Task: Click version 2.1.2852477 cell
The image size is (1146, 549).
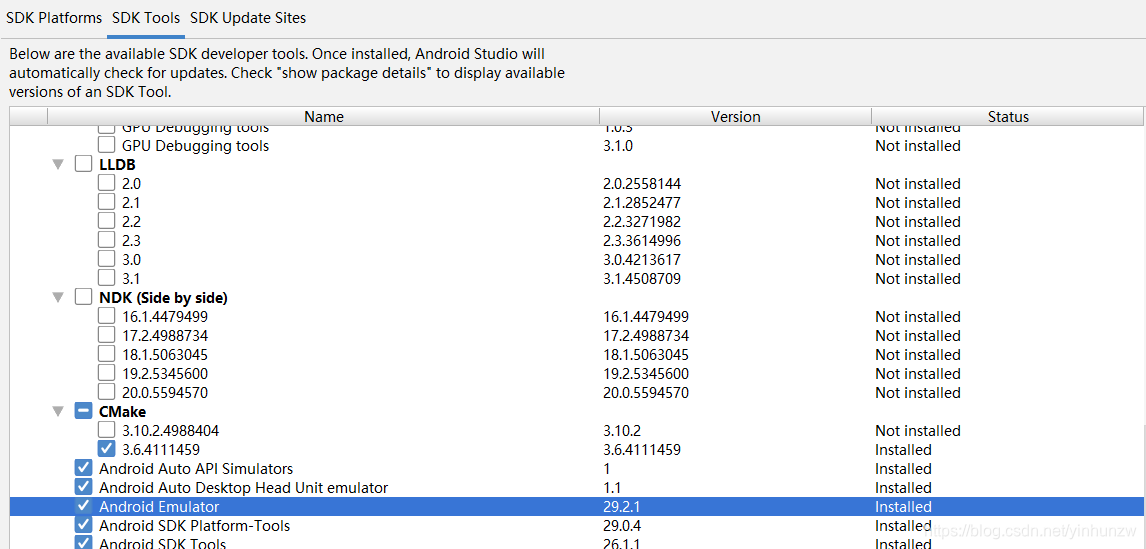Action: tap(642, 202)
